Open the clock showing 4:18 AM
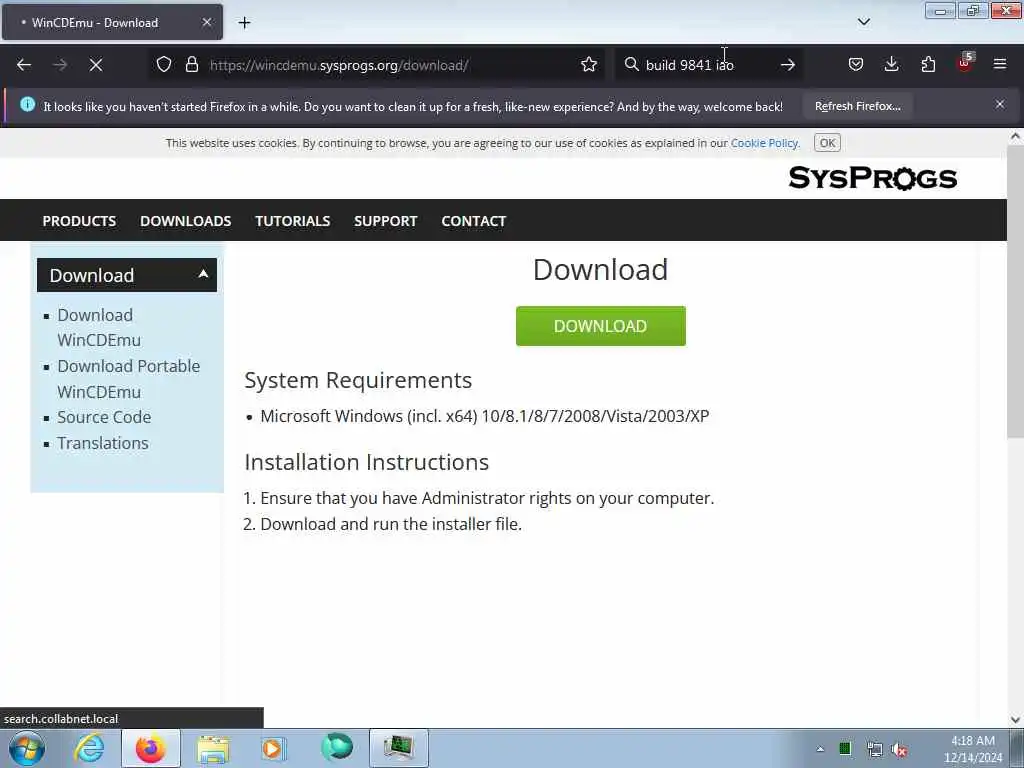The height and width of the screenshot is (768, 1024). pos(972,749)
